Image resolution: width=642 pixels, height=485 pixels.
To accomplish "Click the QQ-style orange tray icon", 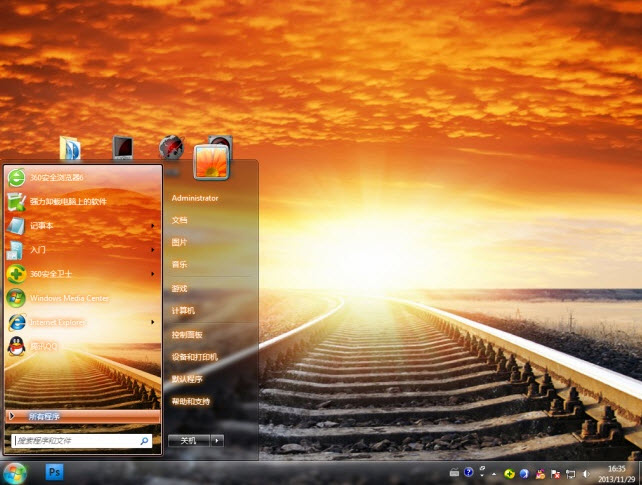I will (540, 474).
